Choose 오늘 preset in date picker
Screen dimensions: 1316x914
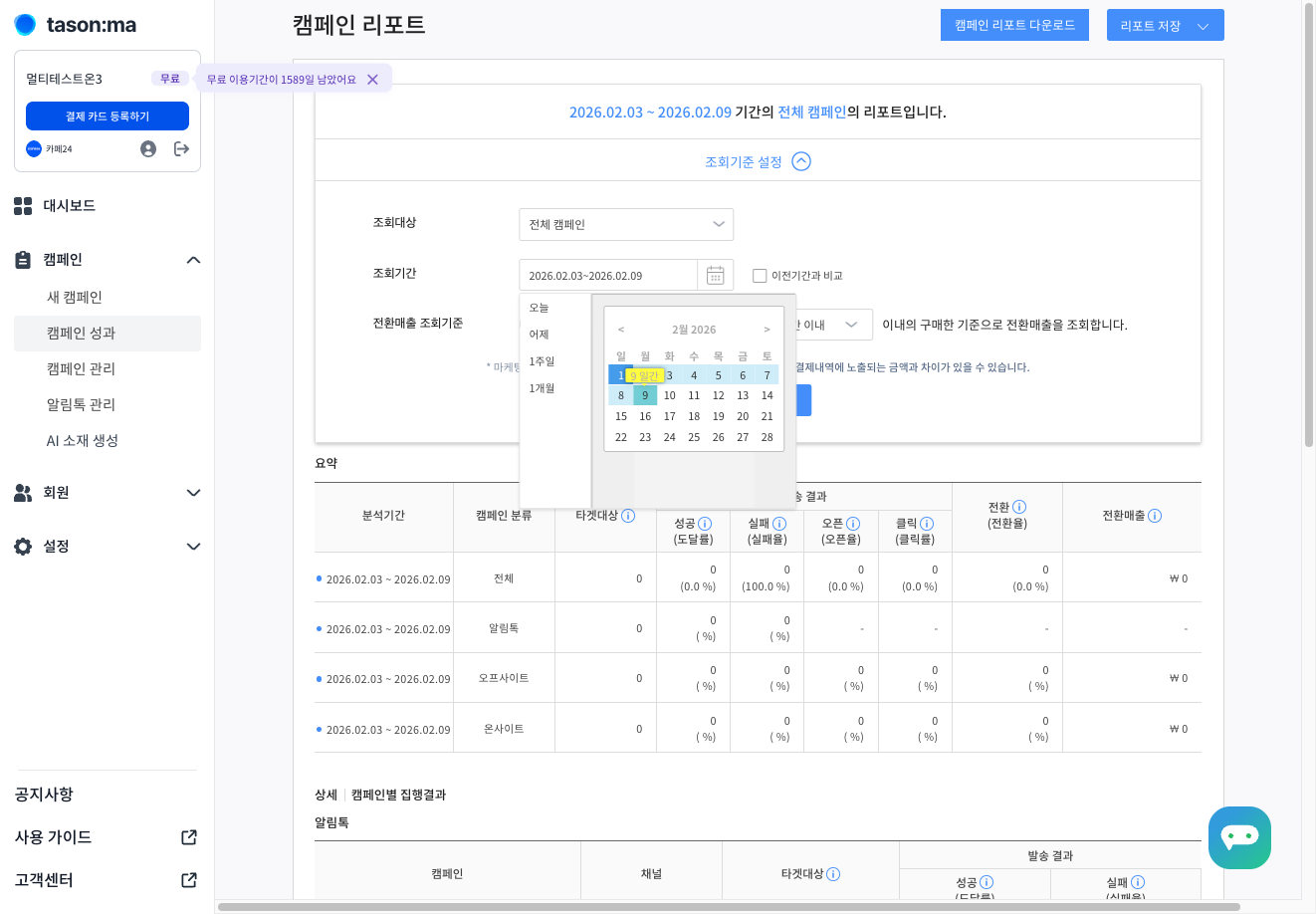point(540,308)
